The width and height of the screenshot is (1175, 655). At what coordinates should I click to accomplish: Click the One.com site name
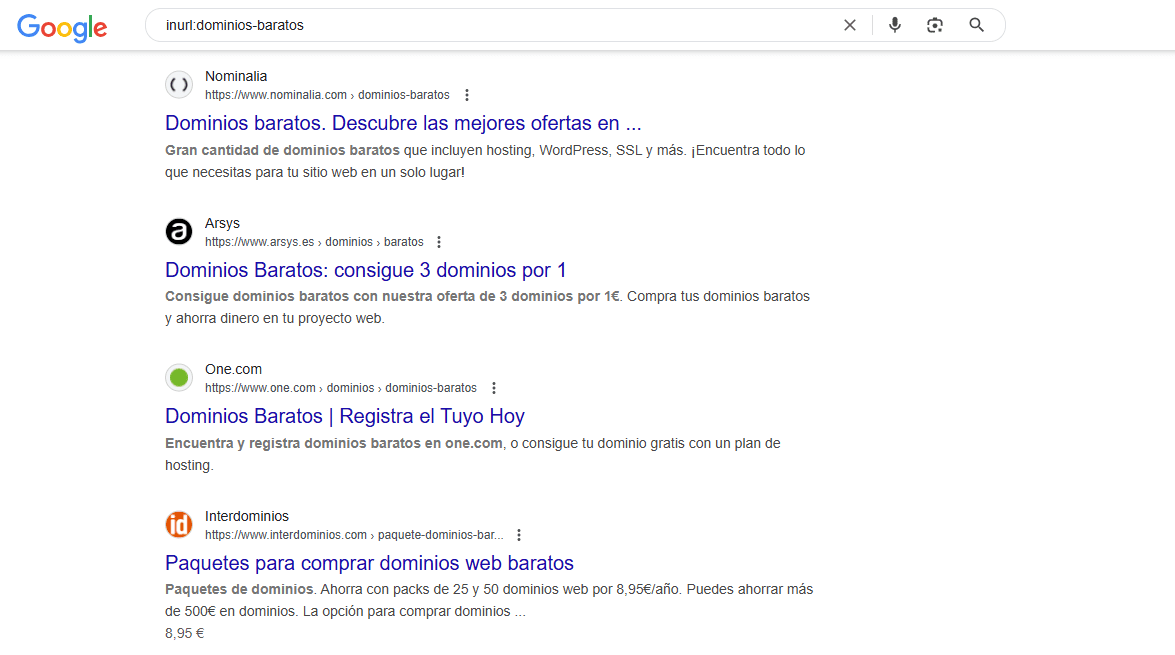point(234,369)
